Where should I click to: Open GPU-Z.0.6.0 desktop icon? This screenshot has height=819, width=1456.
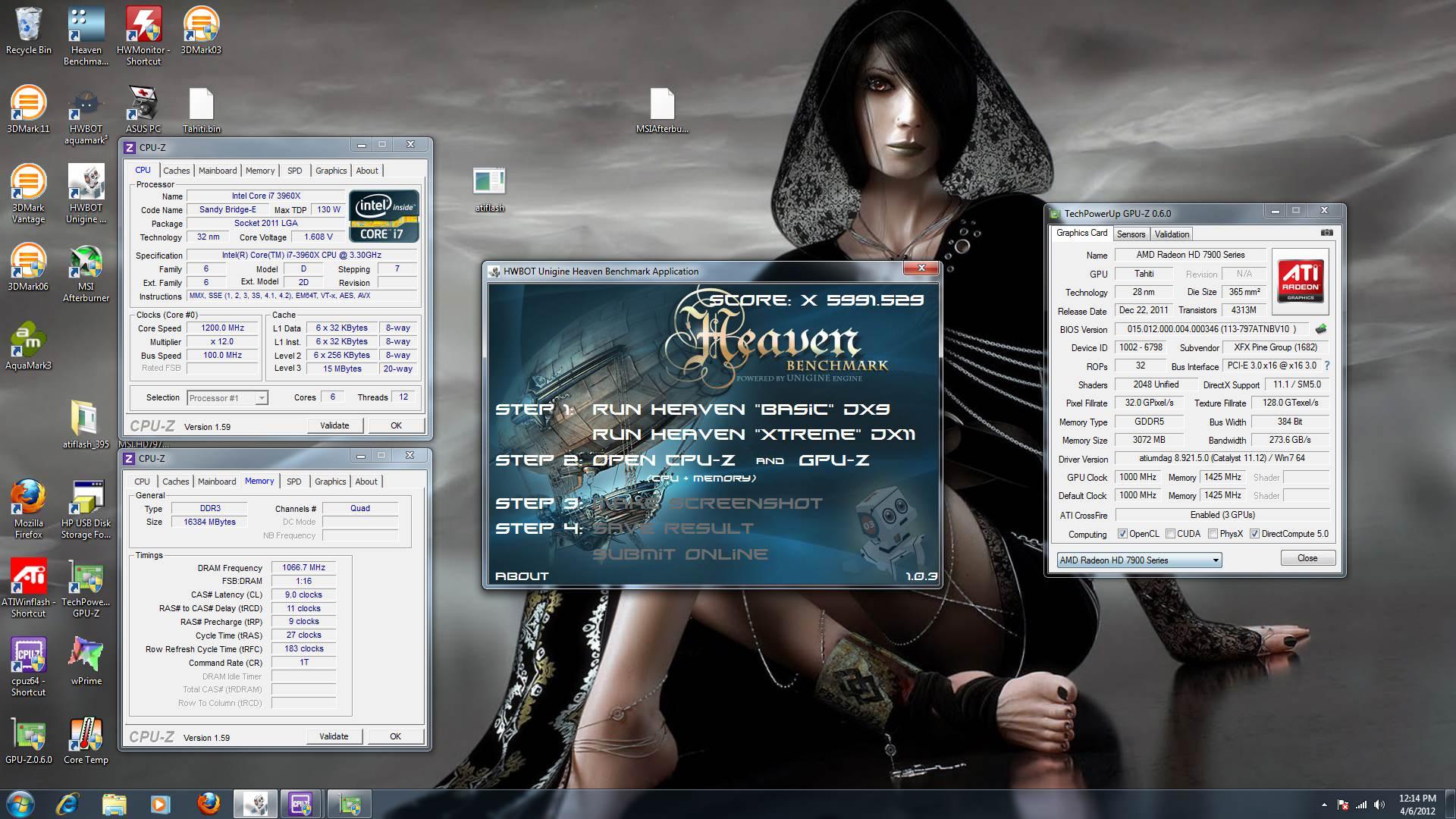(x=29, y=740)
